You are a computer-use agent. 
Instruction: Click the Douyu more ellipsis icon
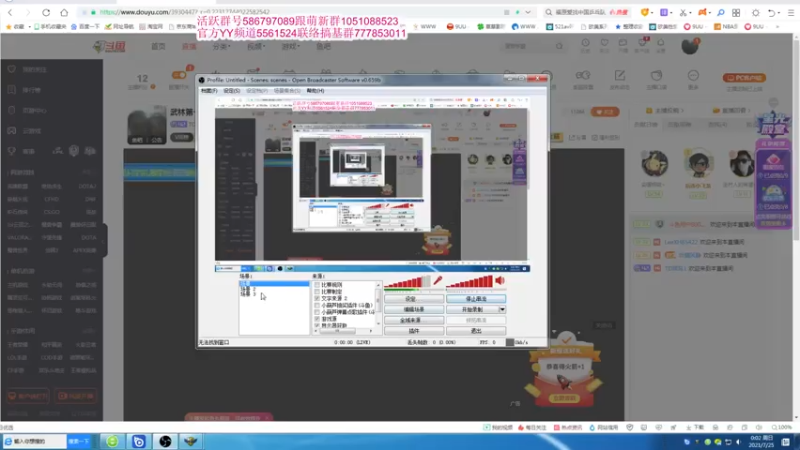click(693, 76)
